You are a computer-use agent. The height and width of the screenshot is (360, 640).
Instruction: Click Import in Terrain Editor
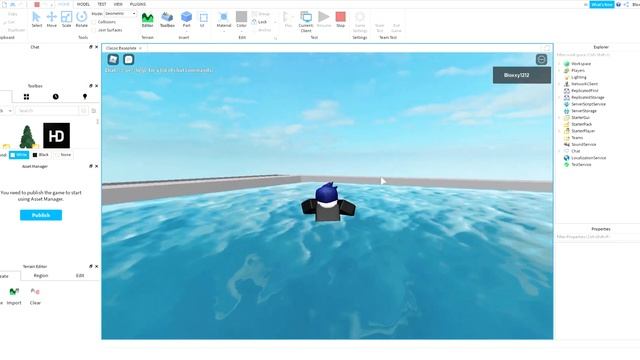click(x=14, y=296)
